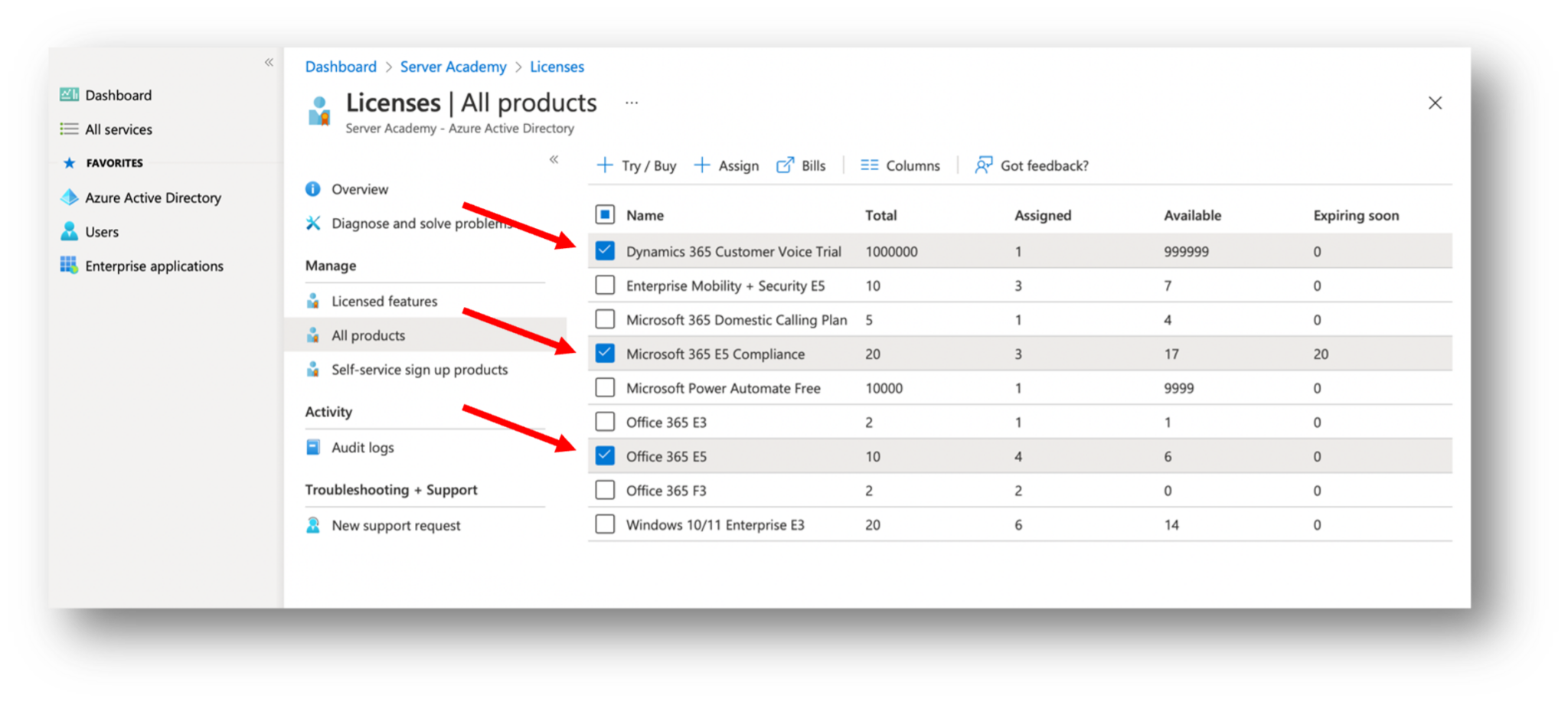The width and height of the screenshot is (1568, 705).
Task: Select the Audit logs icon
Action: pos(314,447)
